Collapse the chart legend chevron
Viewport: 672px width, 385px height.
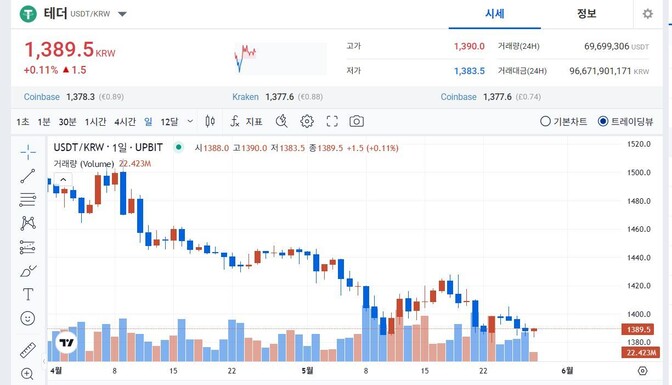click(63, 180)
